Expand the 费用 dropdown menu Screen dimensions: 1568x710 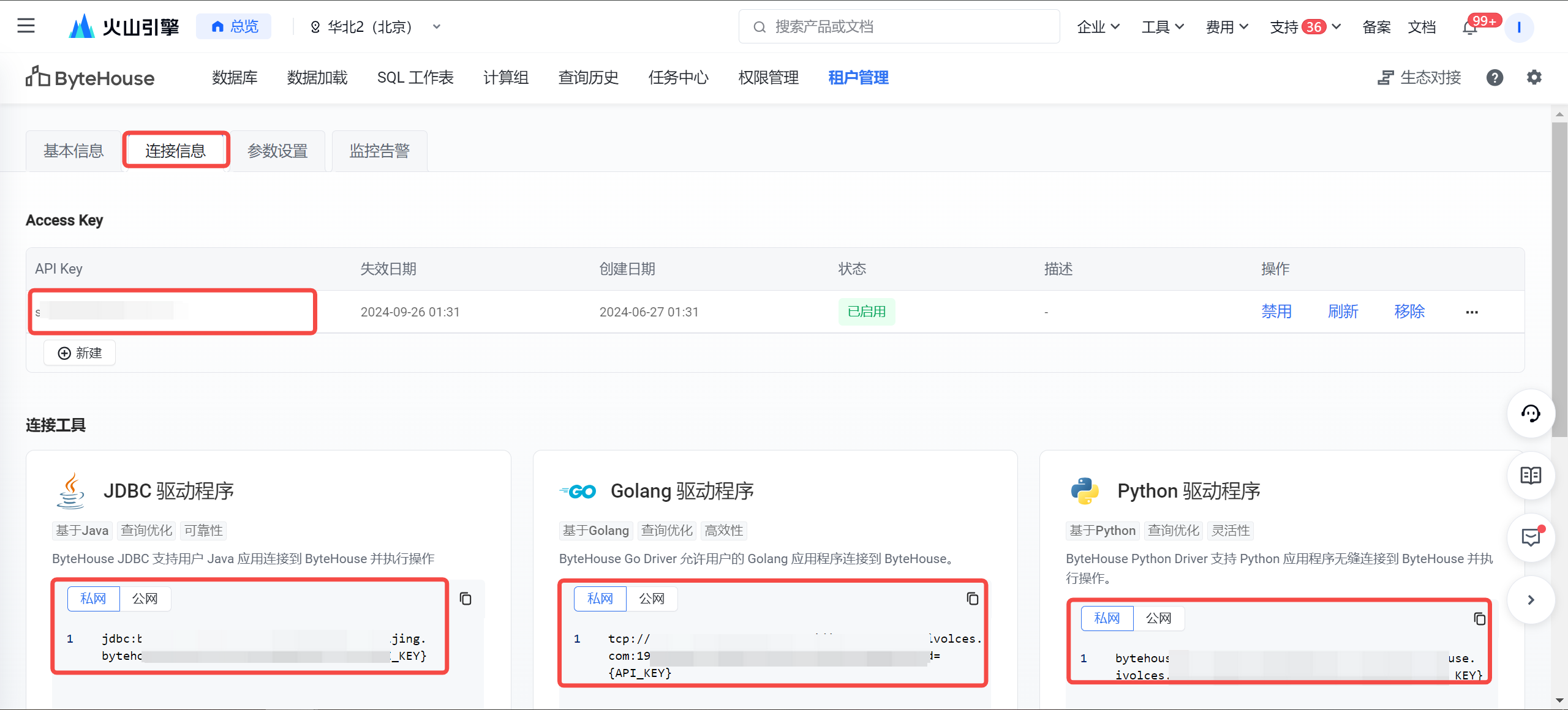click(1227, 27)
